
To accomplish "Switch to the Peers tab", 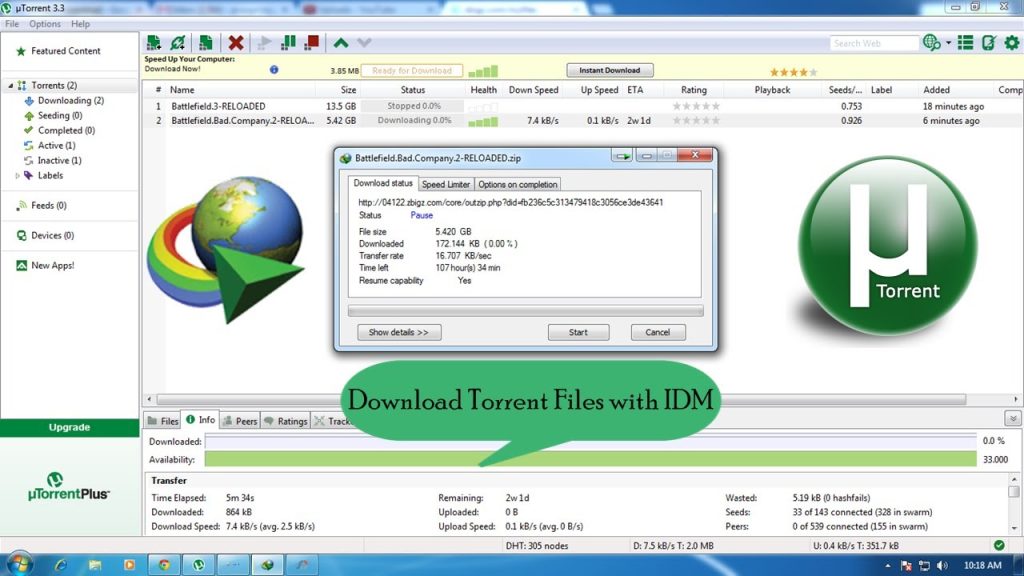I will tap(240, 420).
